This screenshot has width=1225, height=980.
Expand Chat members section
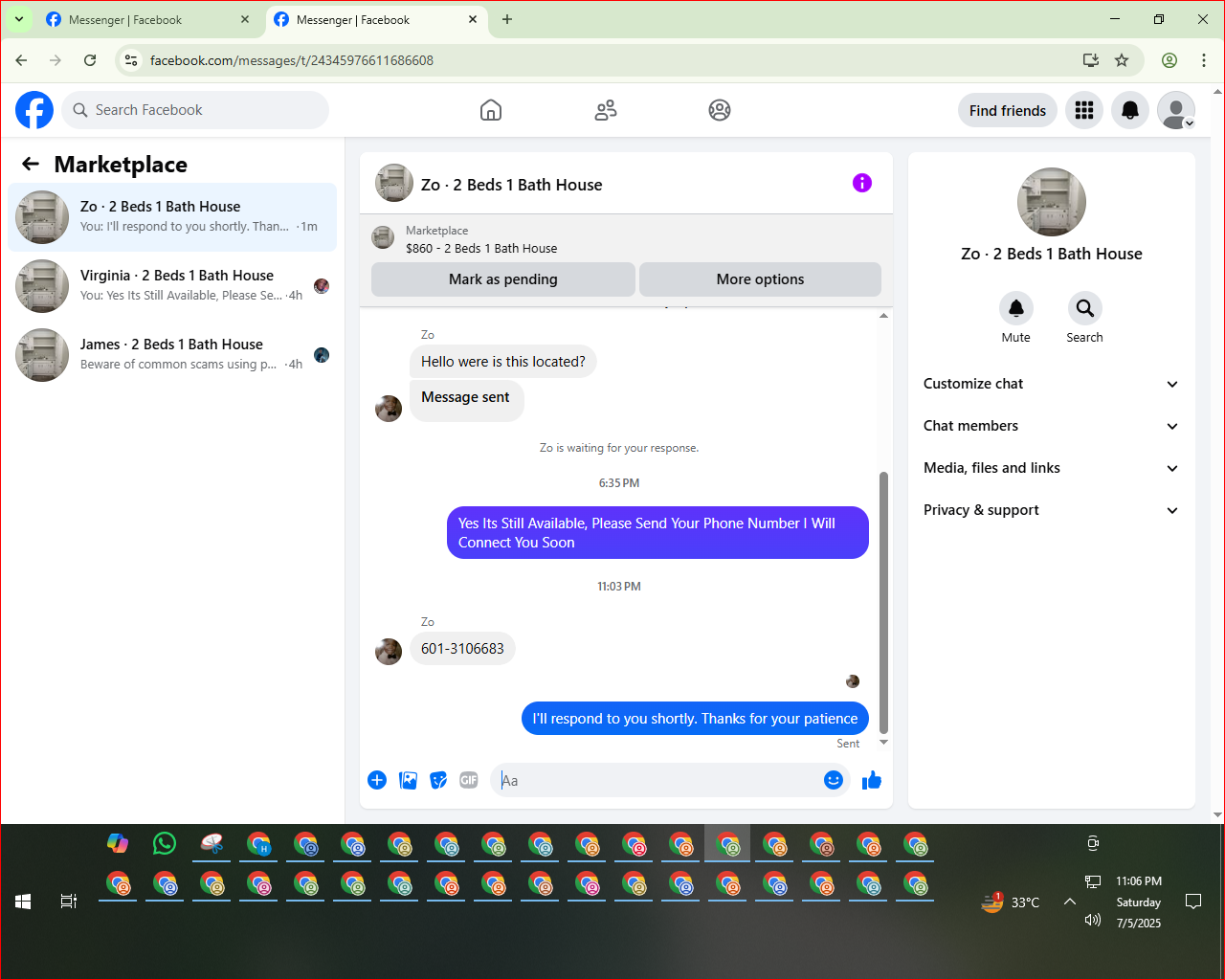click(1051, 426)
